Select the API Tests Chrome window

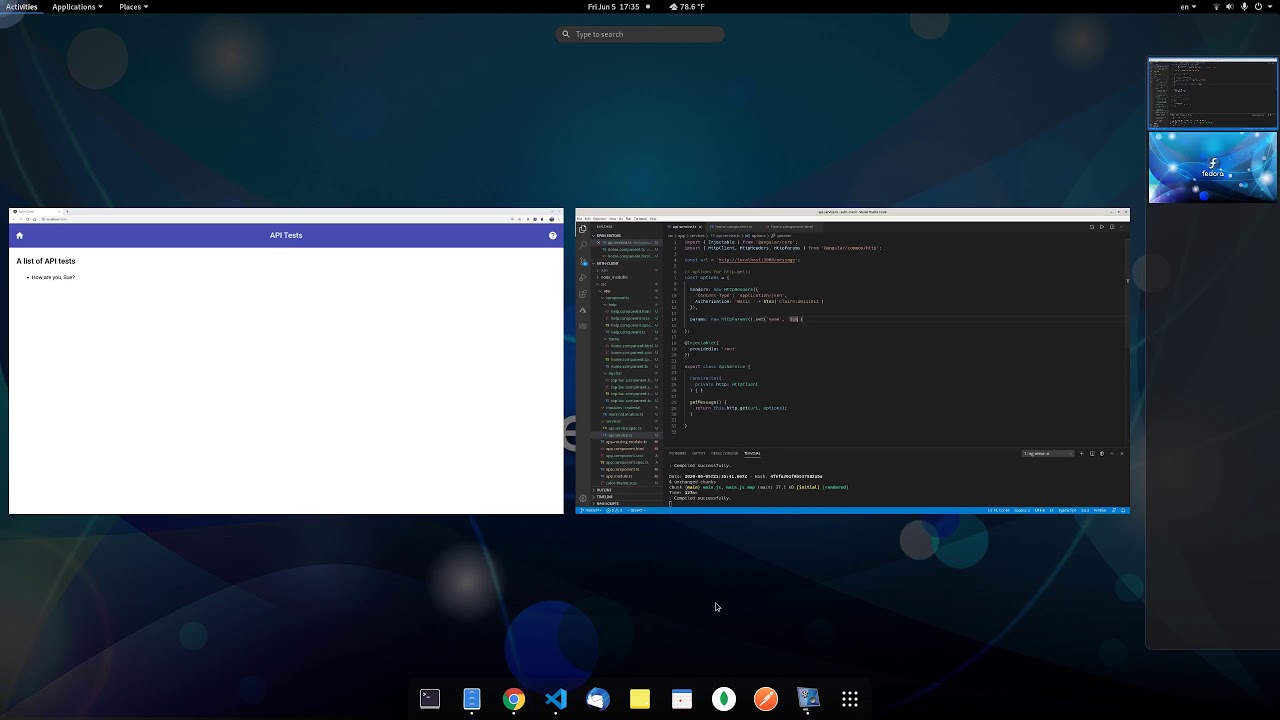286,361
